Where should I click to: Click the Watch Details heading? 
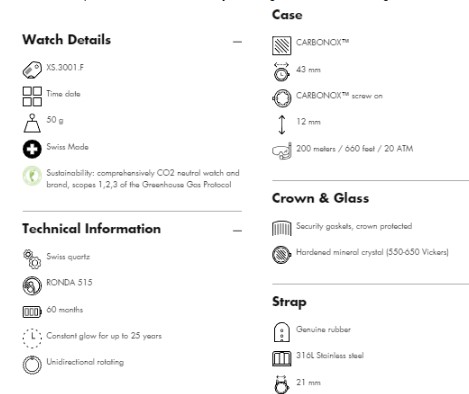click(66, 40)
